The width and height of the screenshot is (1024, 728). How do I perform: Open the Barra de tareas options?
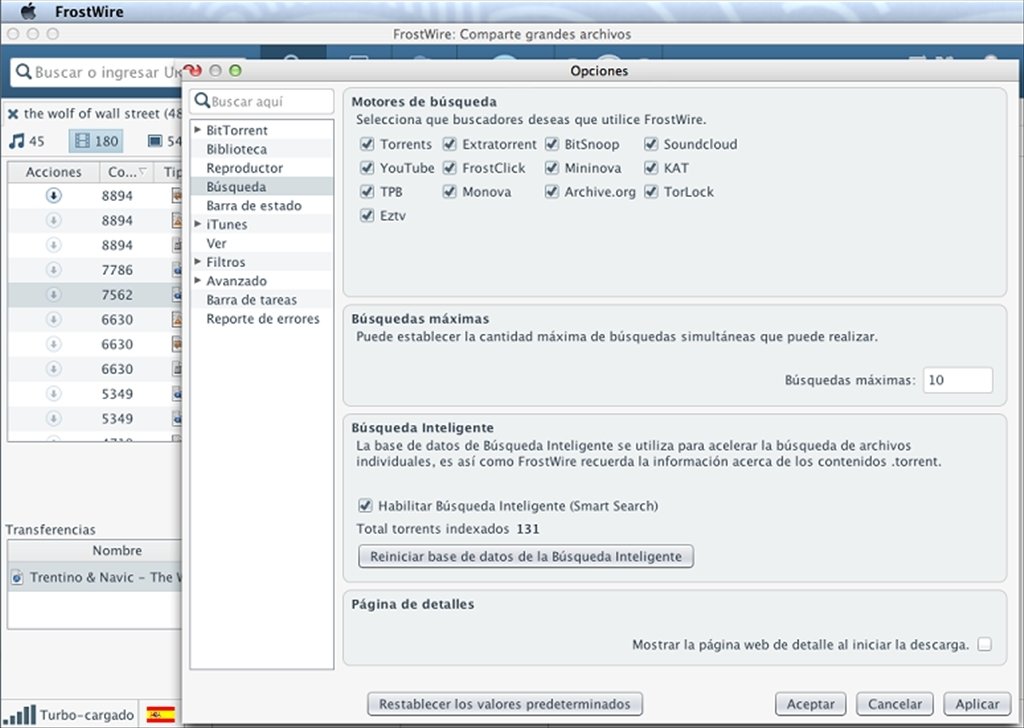261,300
